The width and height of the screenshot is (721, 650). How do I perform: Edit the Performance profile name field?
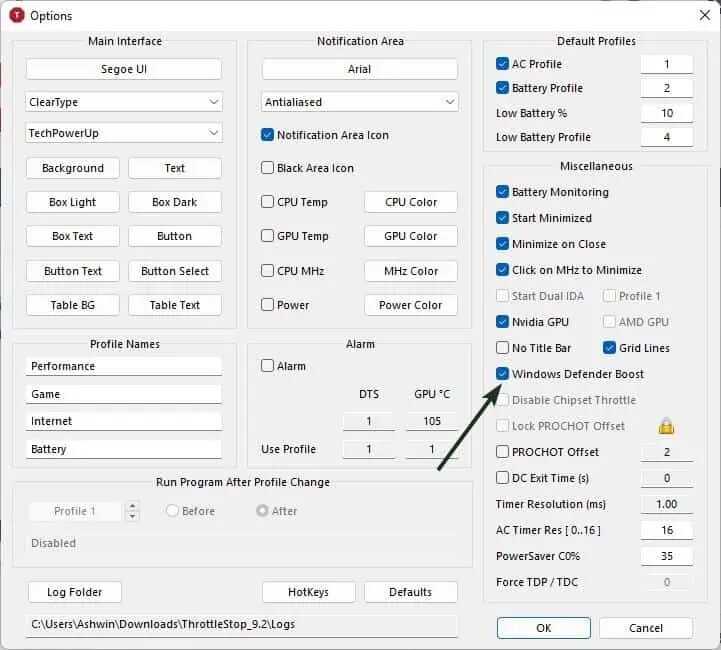[x=124, y=366]
